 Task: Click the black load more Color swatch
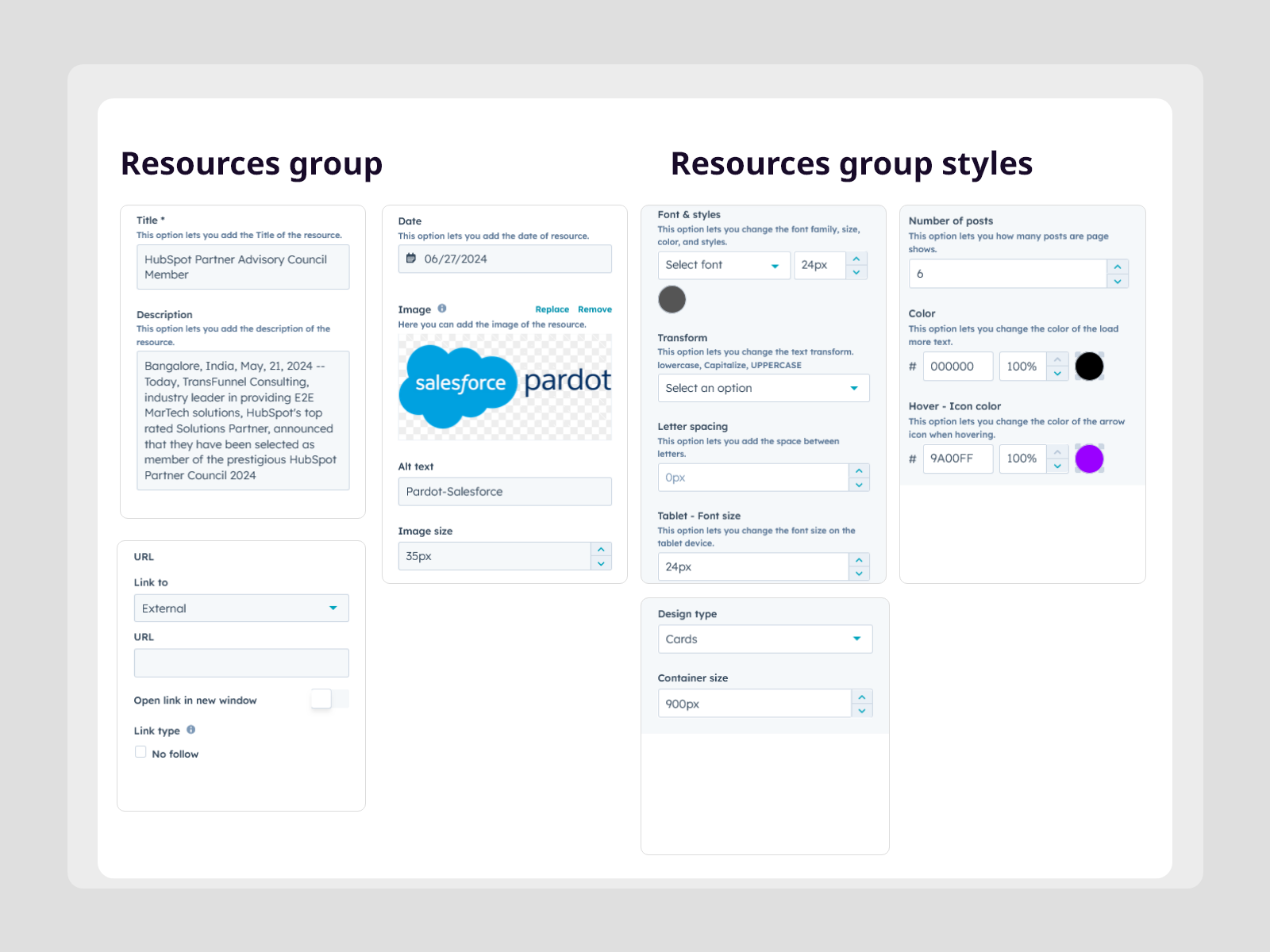(1089, 367)
